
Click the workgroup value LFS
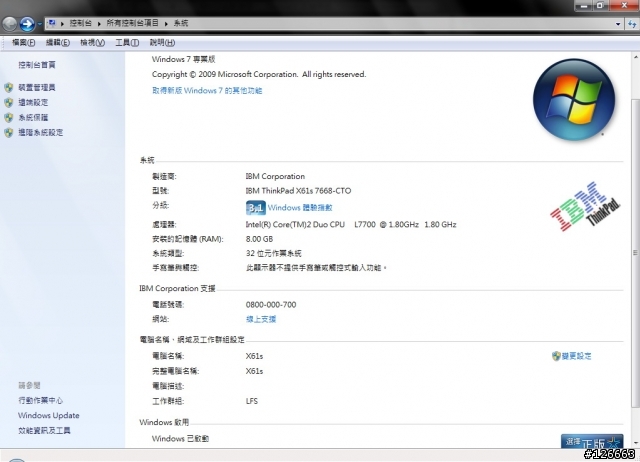(251, 401)
